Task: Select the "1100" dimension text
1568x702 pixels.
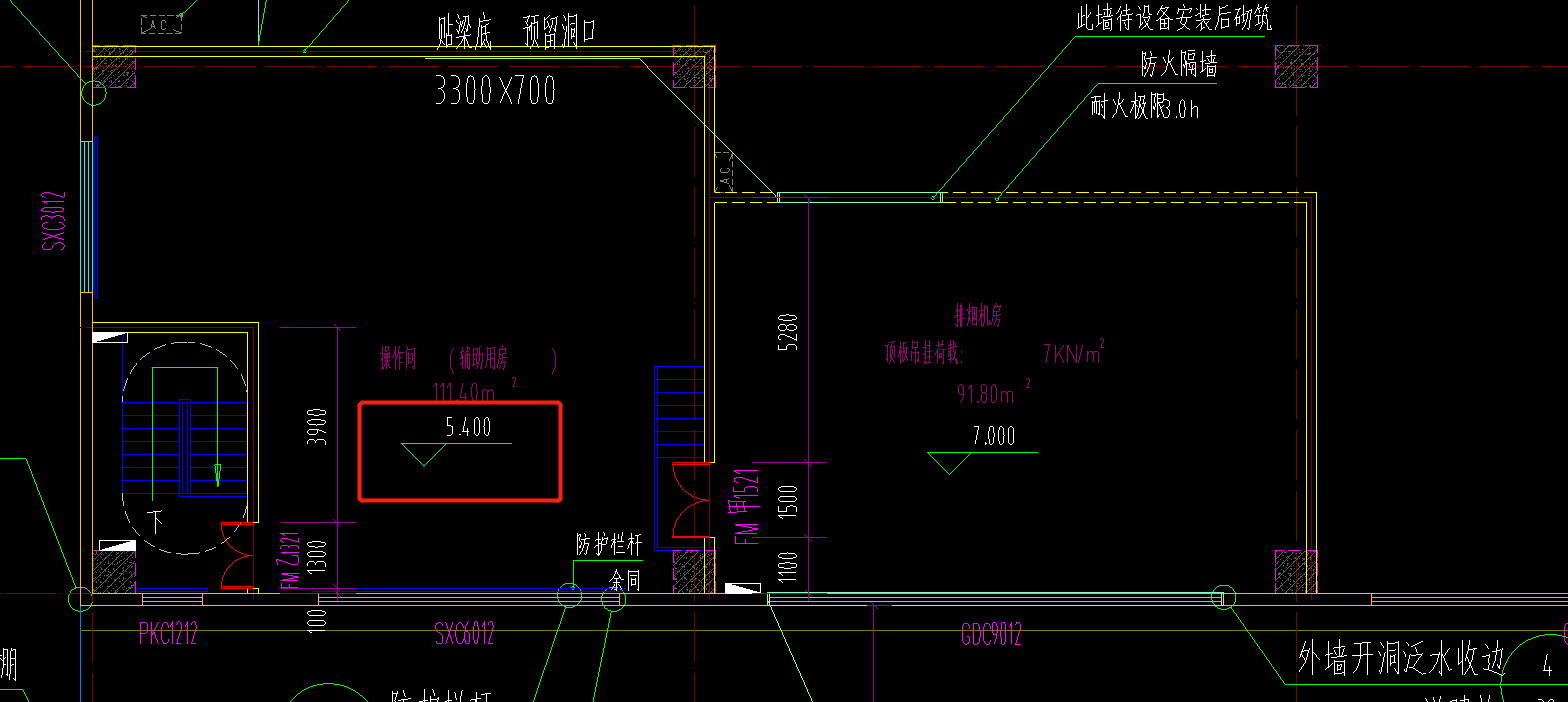Action: (x=789, y=566)
